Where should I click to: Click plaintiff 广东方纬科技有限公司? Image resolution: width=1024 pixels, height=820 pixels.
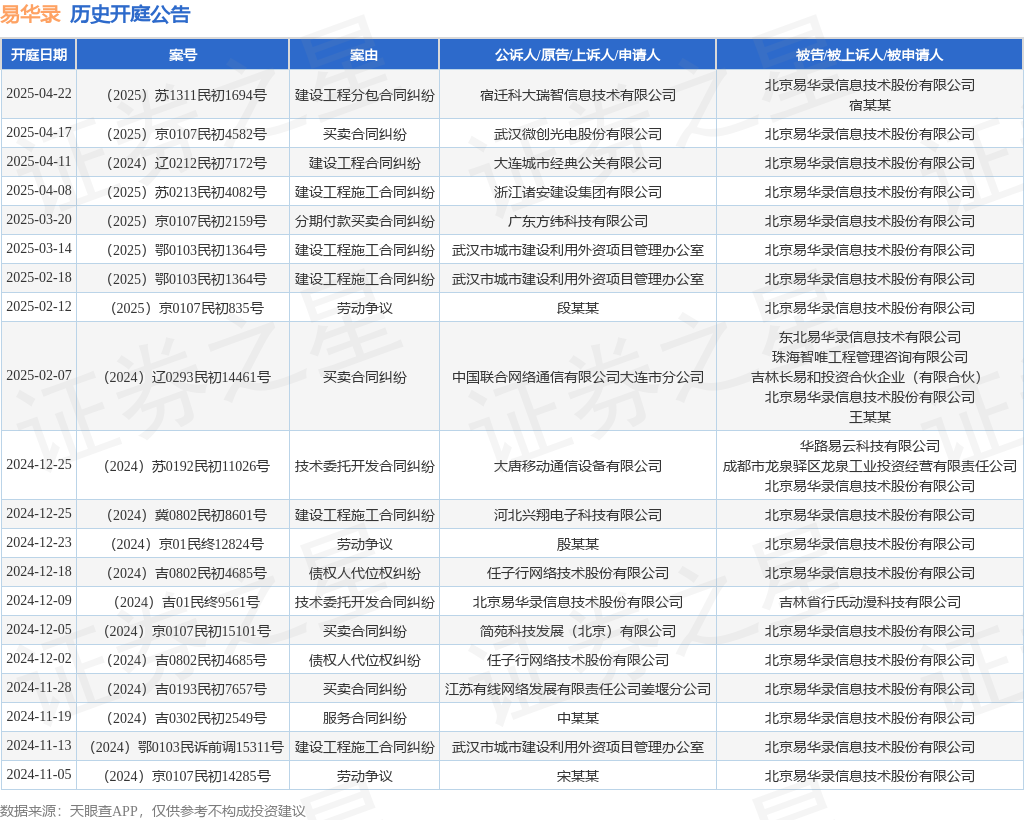pyautogui.click(x=578, y=221)
